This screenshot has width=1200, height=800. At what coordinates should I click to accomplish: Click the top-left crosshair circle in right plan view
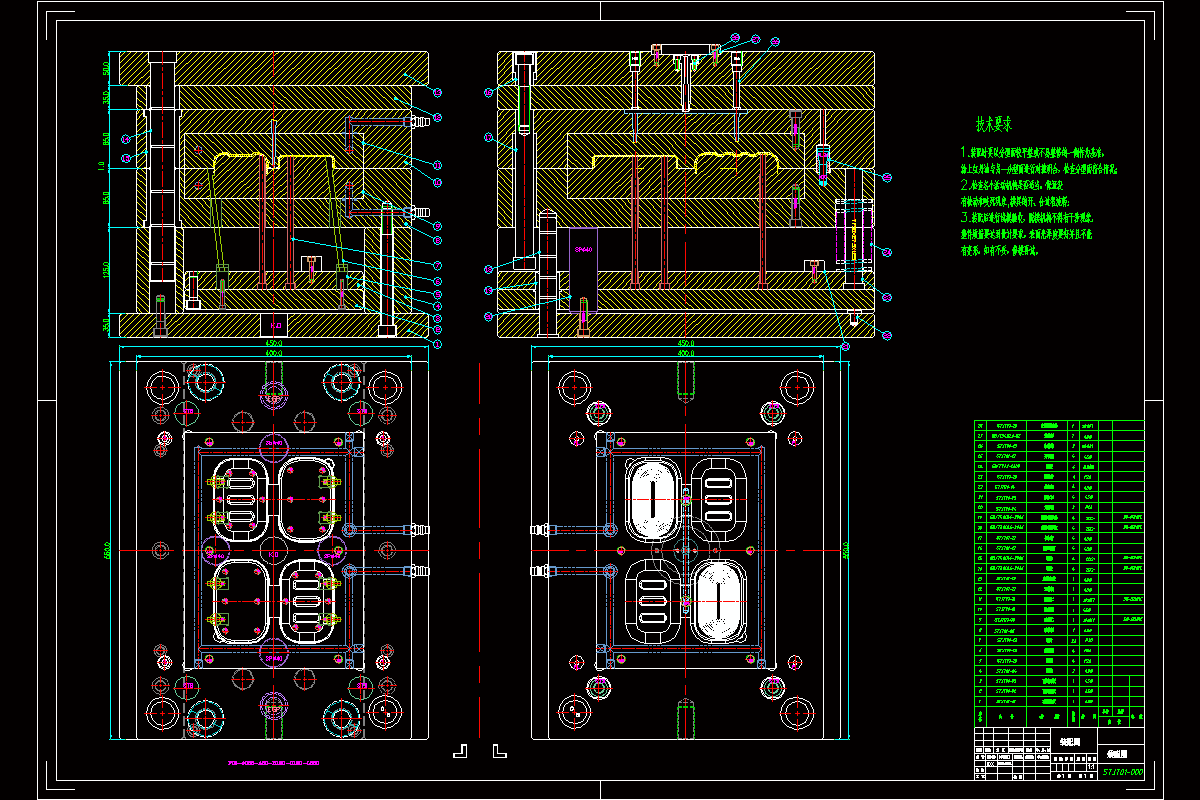tap(574, 387)
